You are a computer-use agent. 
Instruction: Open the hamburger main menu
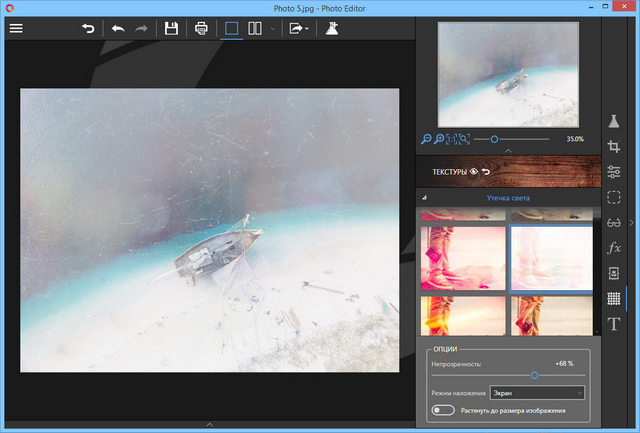coord(15,28)
